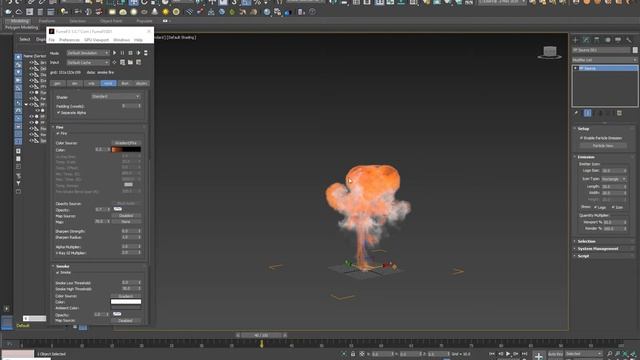The height and width of the screenshot is (360, 640).
Task: Toggle visibility of last Scene Explorer object
Action: pyautogui.click(x=31, y=140)
